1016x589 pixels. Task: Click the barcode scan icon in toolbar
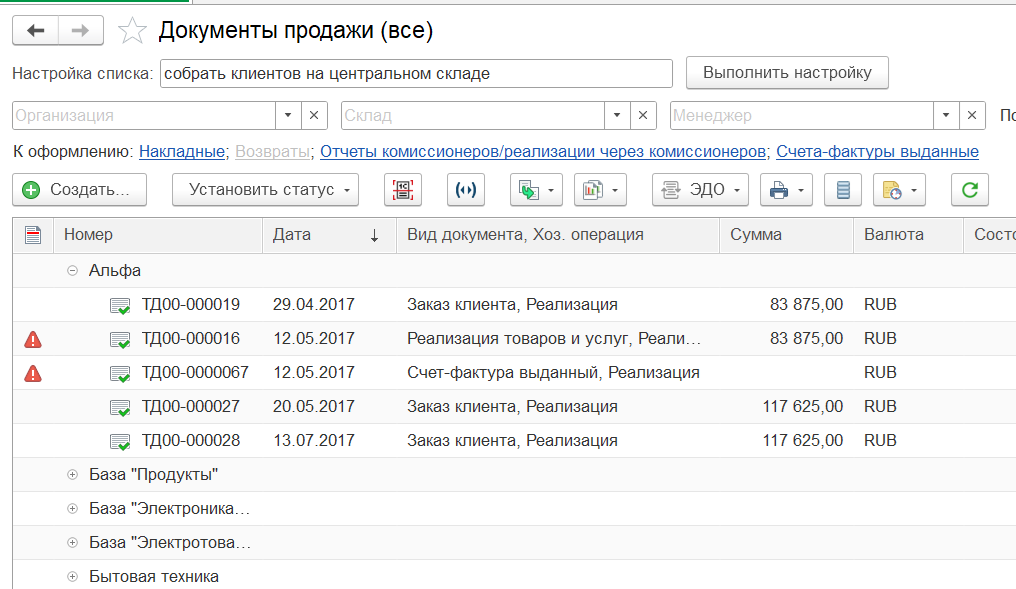pos(403,189)
